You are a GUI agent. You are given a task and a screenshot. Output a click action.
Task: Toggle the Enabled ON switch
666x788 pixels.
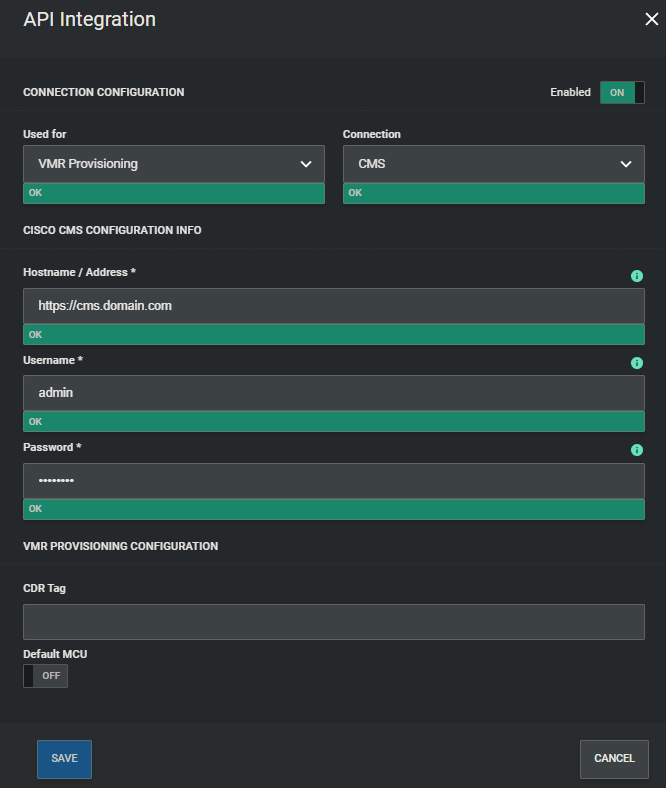(x=621, y=93)
